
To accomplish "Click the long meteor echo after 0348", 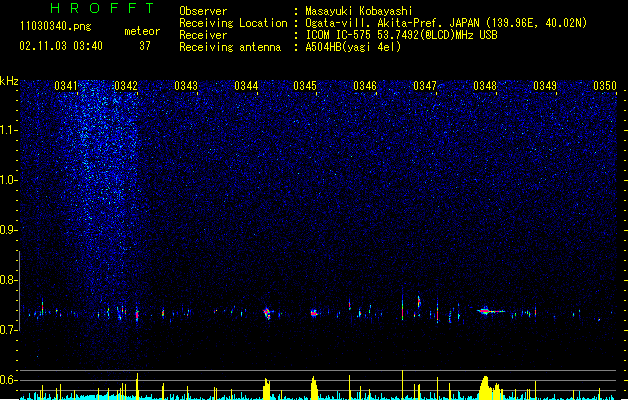I will (491, 311).
